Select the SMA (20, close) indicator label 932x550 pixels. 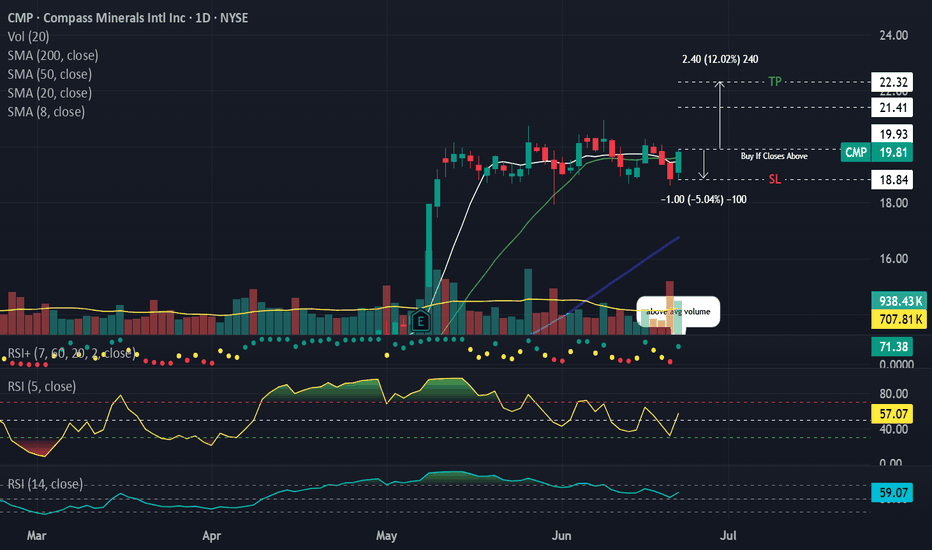pos(50,93)
